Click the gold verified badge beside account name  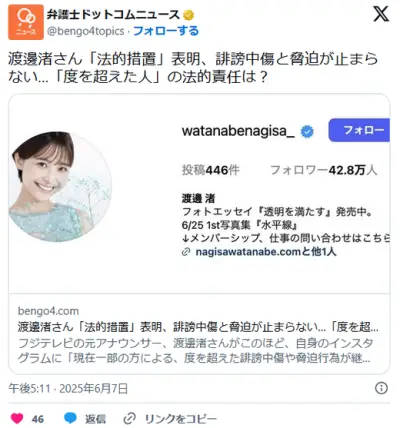pyautogui.click(x=188, y=15)
